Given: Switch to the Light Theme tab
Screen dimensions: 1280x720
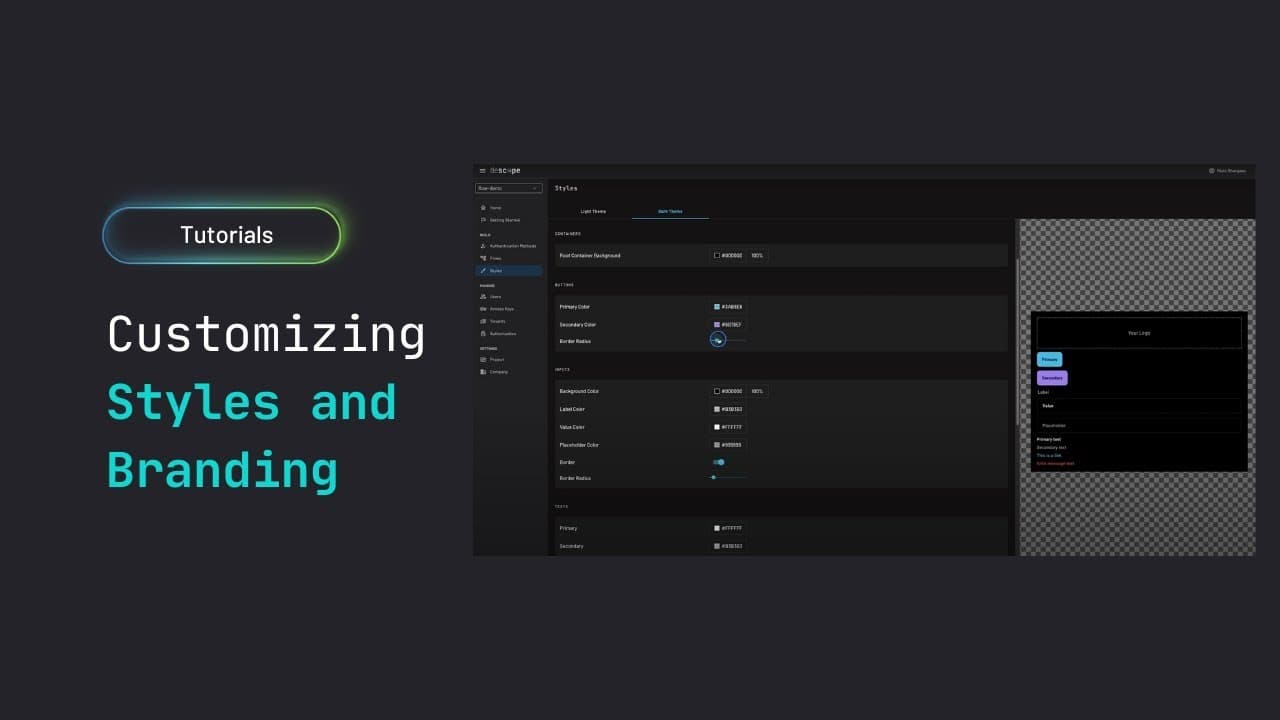Looking at the screenshot, I should point(593,212).
